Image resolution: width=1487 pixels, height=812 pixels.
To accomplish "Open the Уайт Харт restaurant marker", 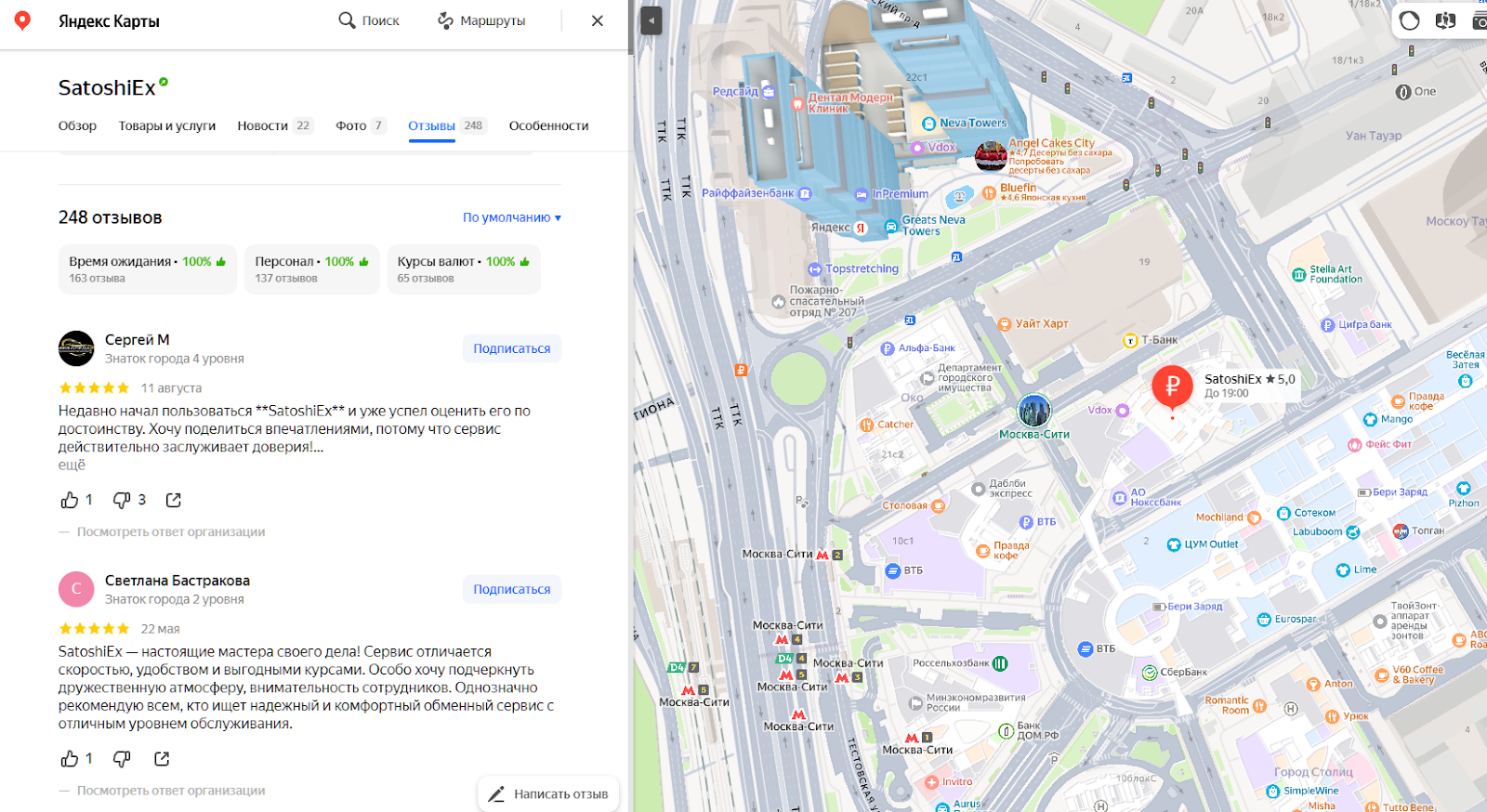I will (1005, 324).
